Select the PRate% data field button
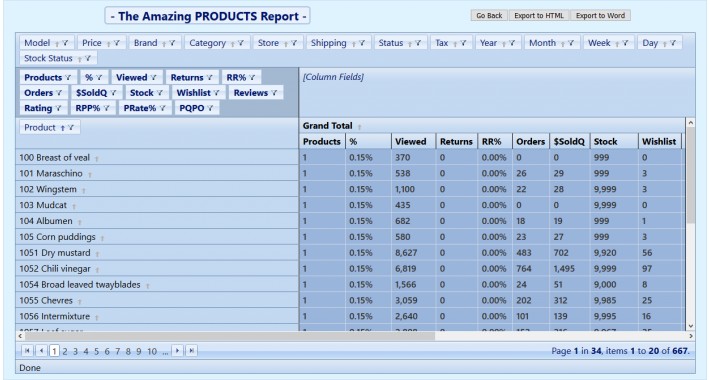 (x=144, y=108)
